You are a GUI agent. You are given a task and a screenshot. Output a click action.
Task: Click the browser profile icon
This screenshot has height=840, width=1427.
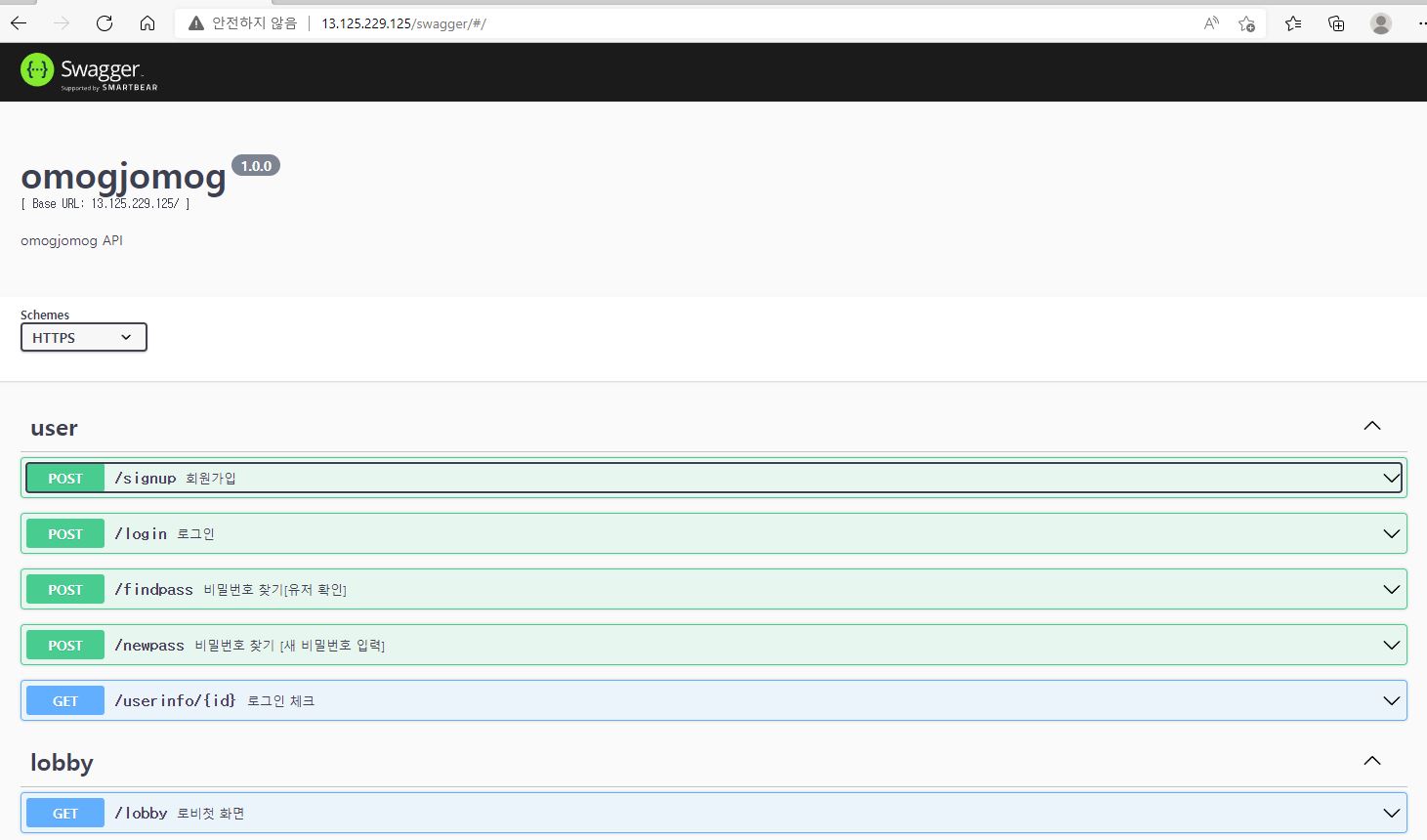1381,22
